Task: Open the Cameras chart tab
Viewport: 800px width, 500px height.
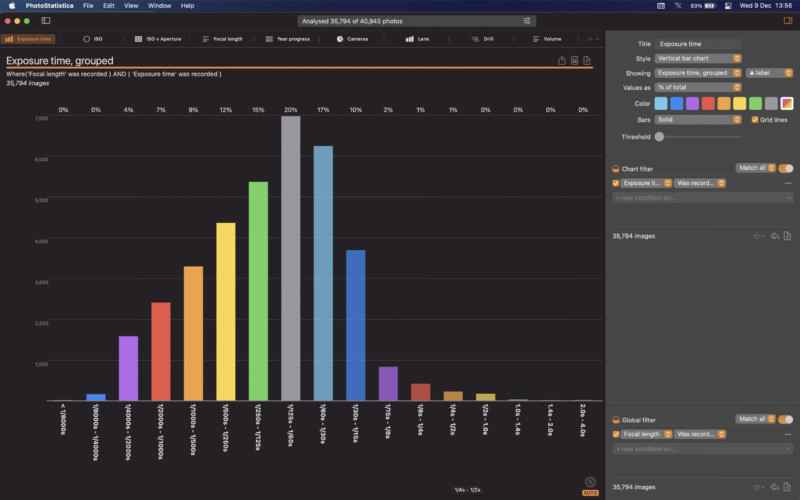Action: click(354, 39)
